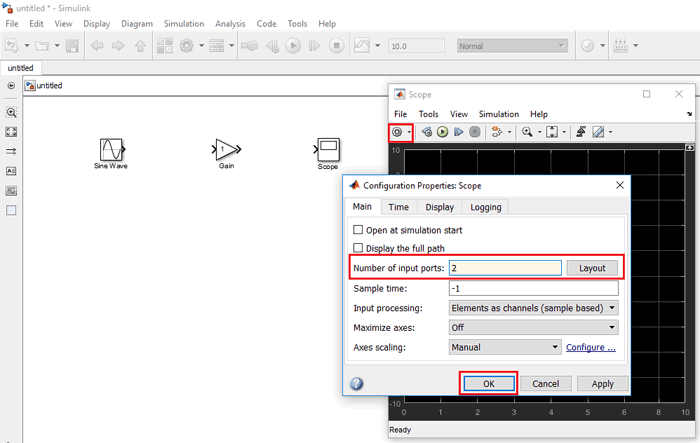
Task: Click Image icon in left palette
Action: point(11,191)
